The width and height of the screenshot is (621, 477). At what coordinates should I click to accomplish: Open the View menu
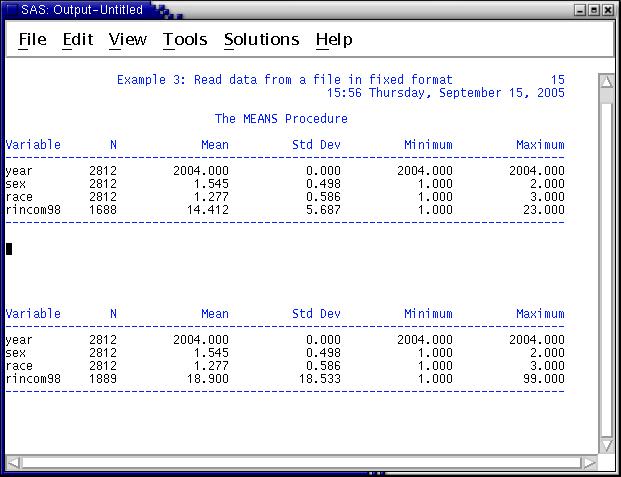click(x=127, y=40)
